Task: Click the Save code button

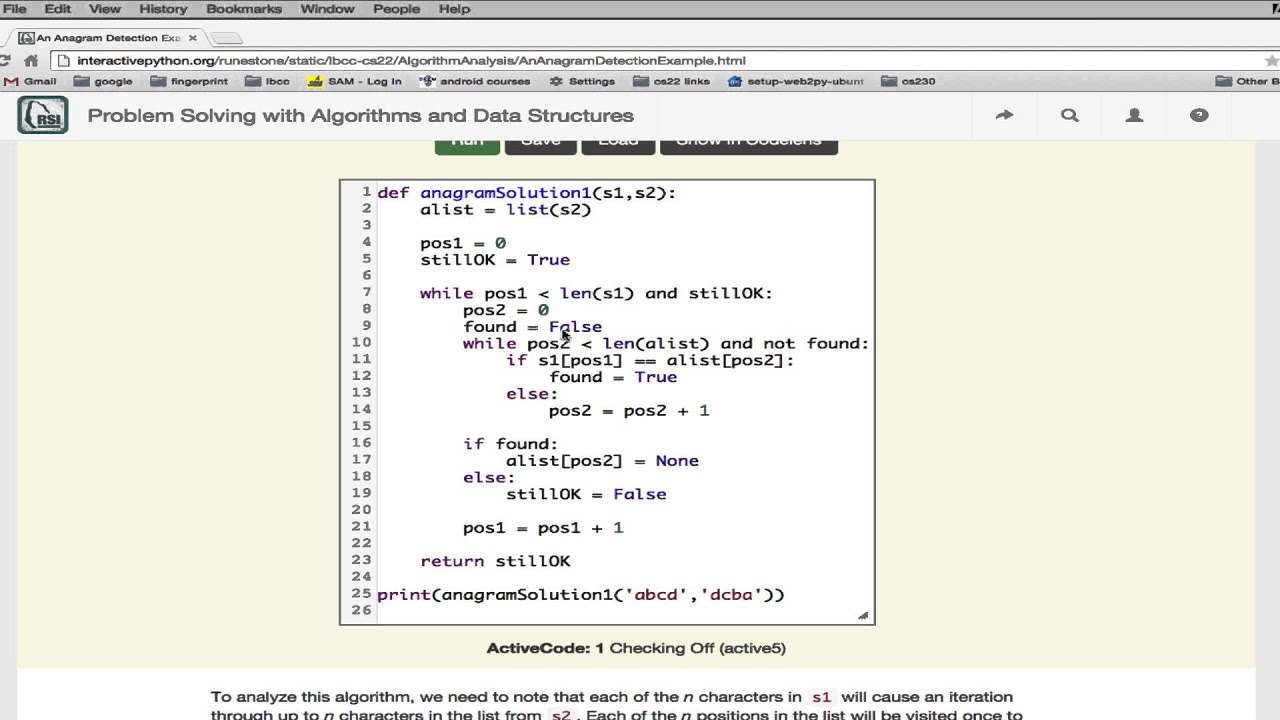Action: [541, 146]
